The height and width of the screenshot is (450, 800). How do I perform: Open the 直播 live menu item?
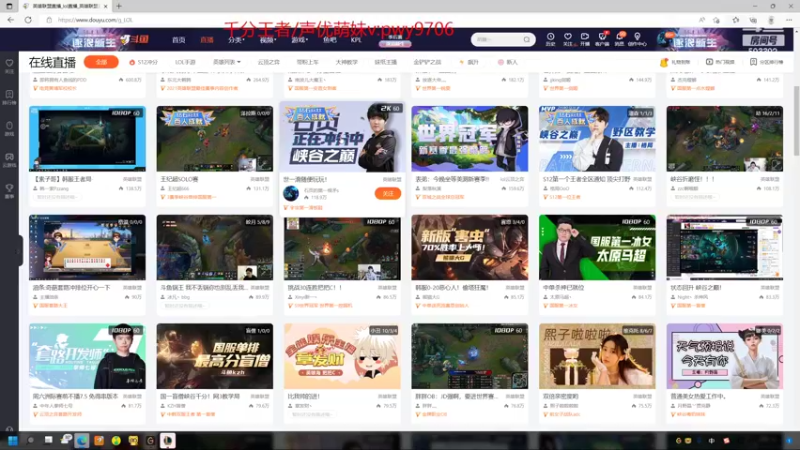click(x=207, y=39)
